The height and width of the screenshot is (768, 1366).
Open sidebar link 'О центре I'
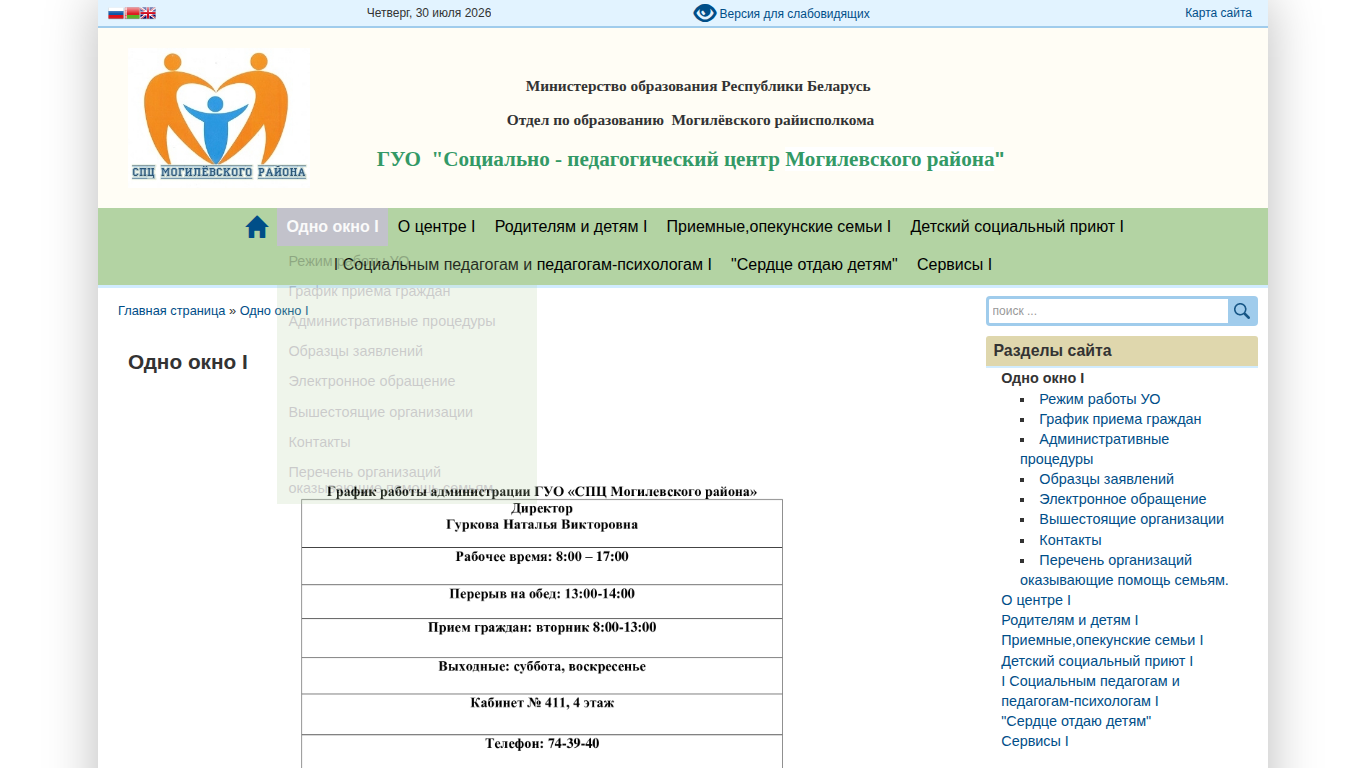[x=1036, y=600]
